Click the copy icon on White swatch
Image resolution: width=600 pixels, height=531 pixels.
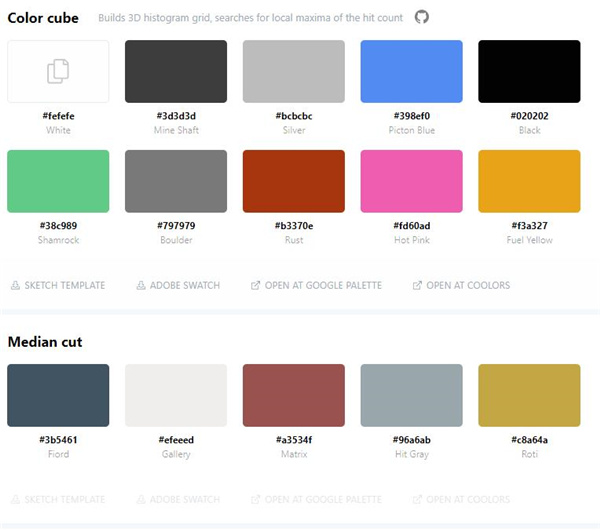click(x=58, y=71)
